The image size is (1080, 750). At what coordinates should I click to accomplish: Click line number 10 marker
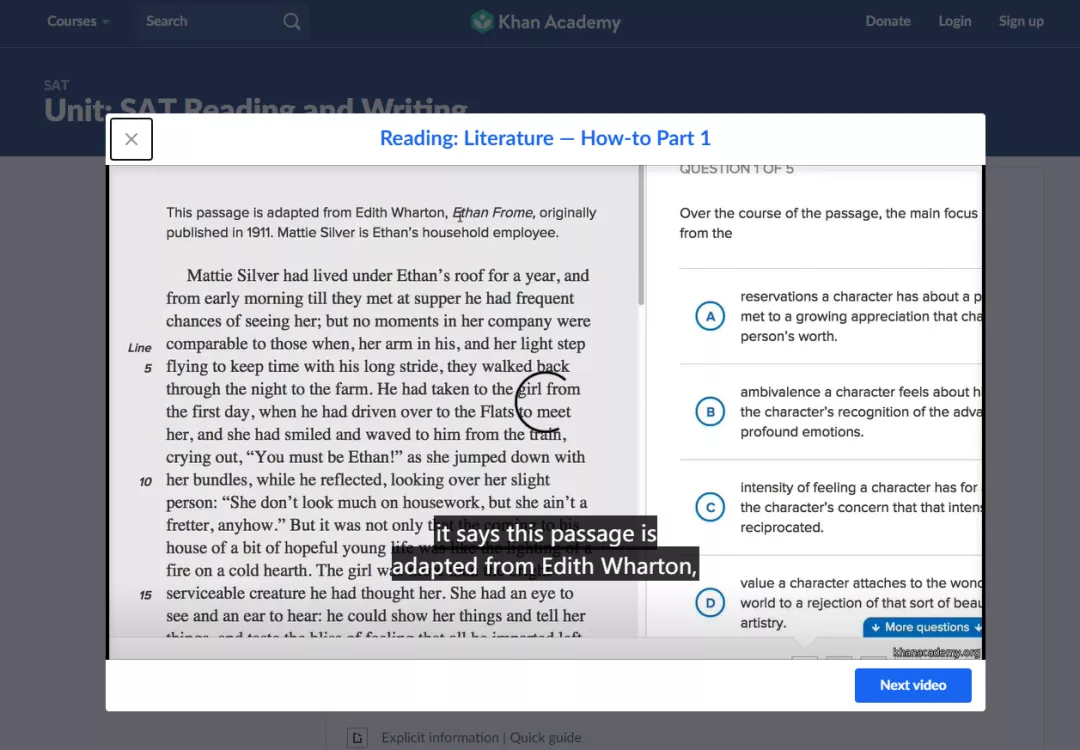pos(145,481)
